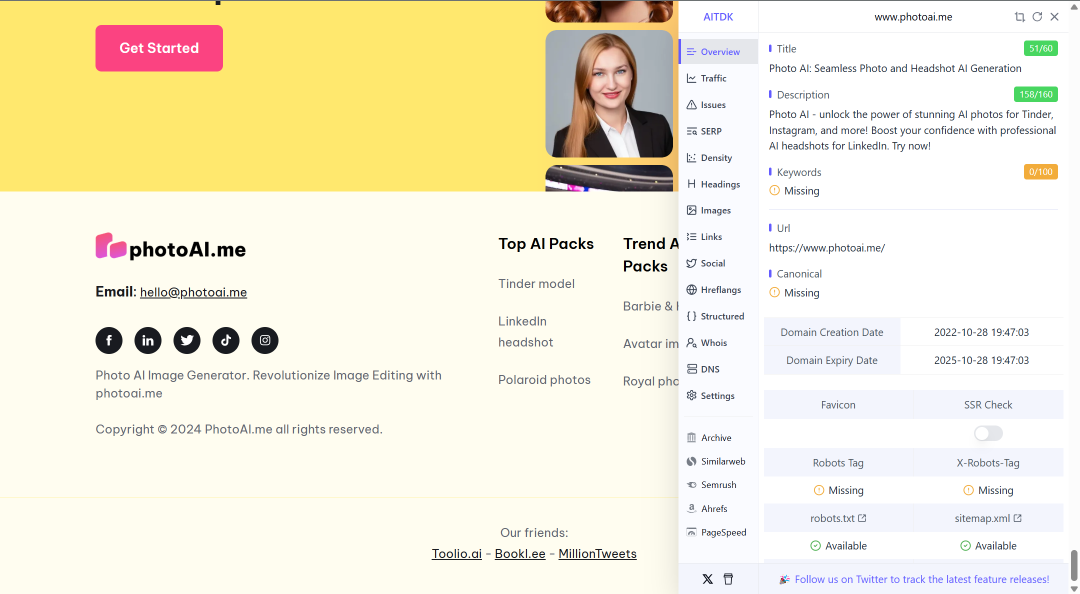The image size is (1080, 594).
Task: Click the Get Started button
Action: [159, 48]
